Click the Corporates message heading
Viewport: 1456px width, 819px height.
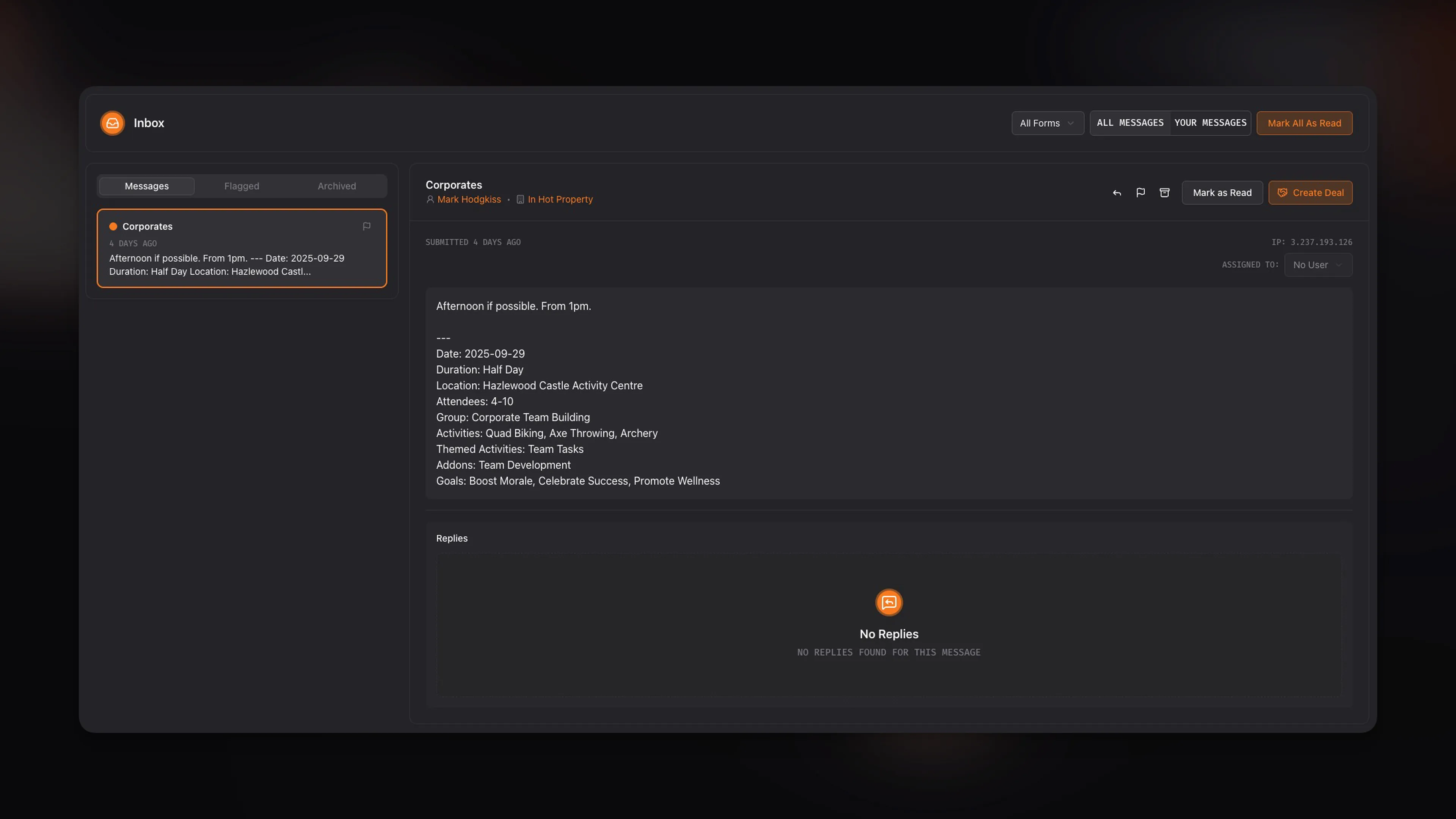click(454, 185)
